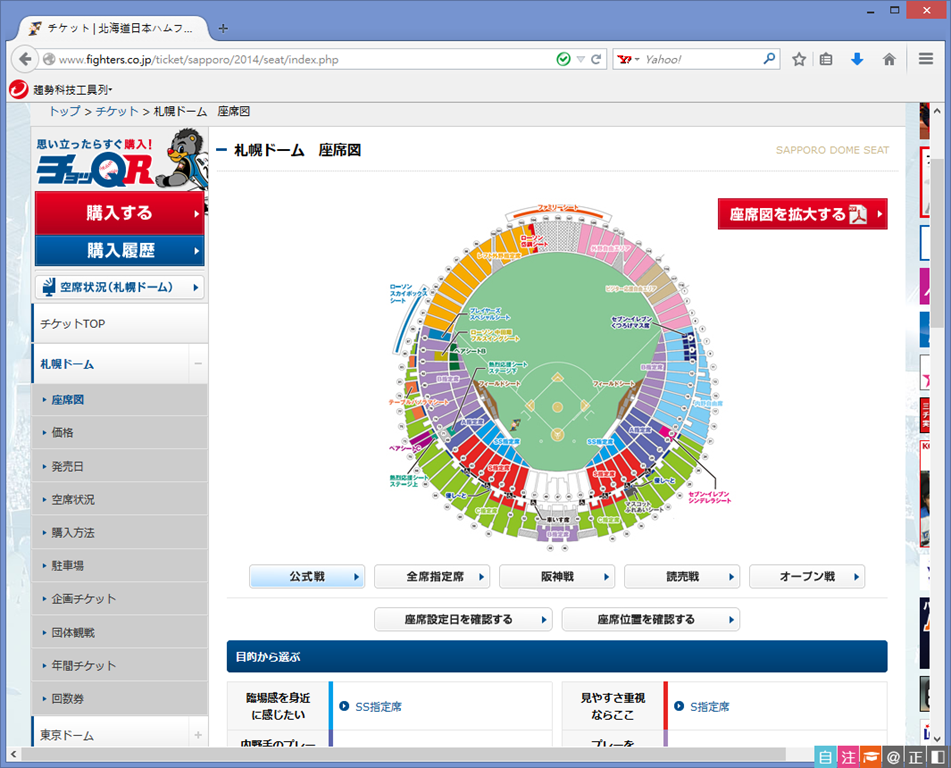Click the orange IME graduation-cap icon
The width and height of the screenshot is (951, 768).
[x=870, y=756]
